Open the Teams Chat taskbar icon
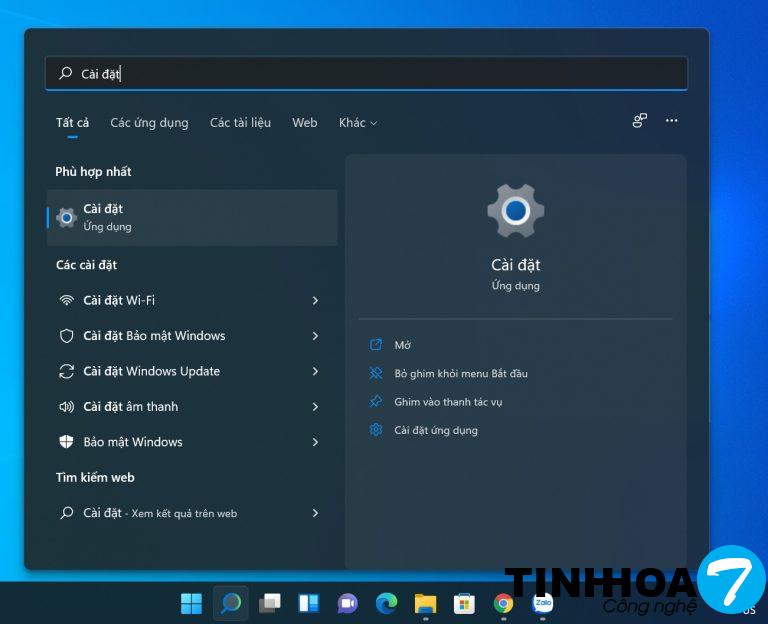Screen dimensions: 768x624 click(347, 603)
